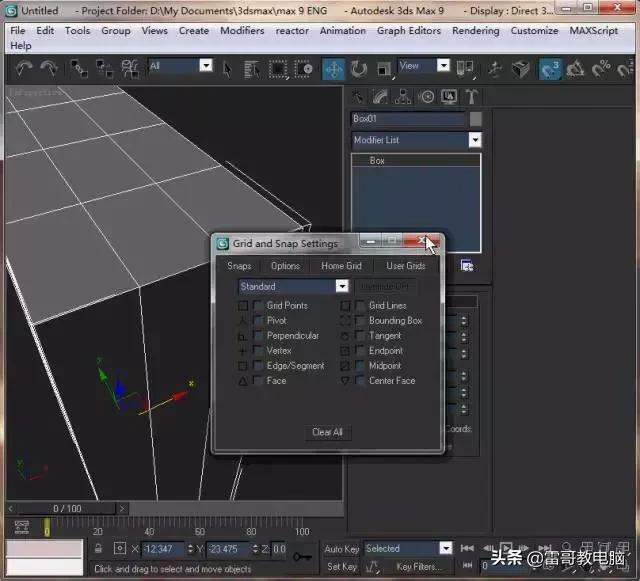This screenshot has height=581, width=640.
Task: Select the Bind to Space Warp tool
Action: [130, 68]
